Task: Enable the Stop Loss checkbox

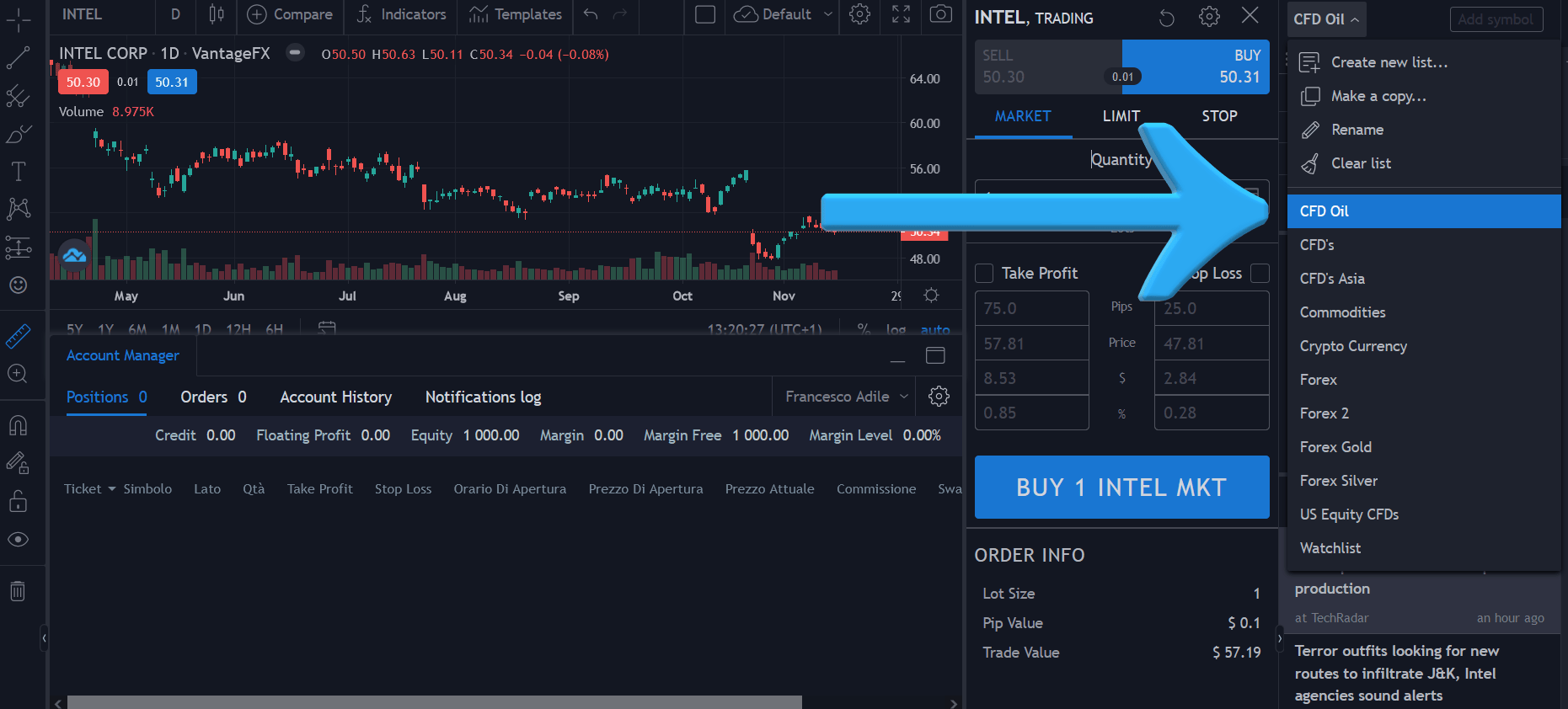Action: pyautogui.click(x=1260, y=273)
